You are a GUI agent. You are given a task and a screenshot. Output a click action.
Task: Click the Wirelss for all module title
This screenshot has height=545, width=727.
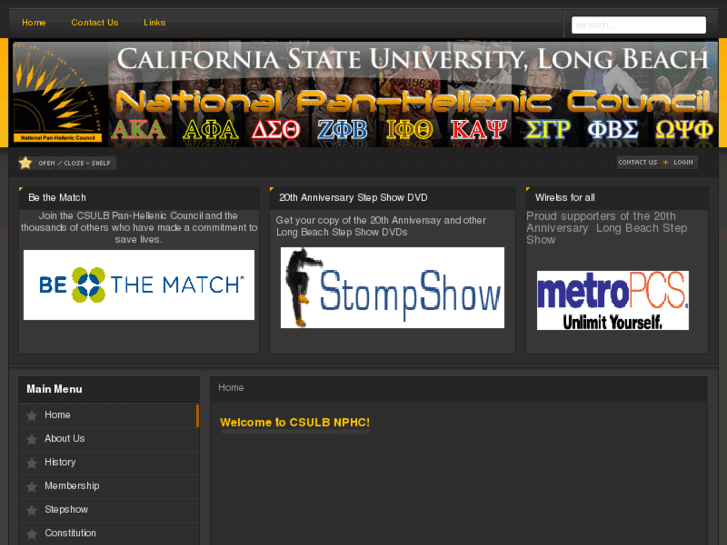(565, 198)
